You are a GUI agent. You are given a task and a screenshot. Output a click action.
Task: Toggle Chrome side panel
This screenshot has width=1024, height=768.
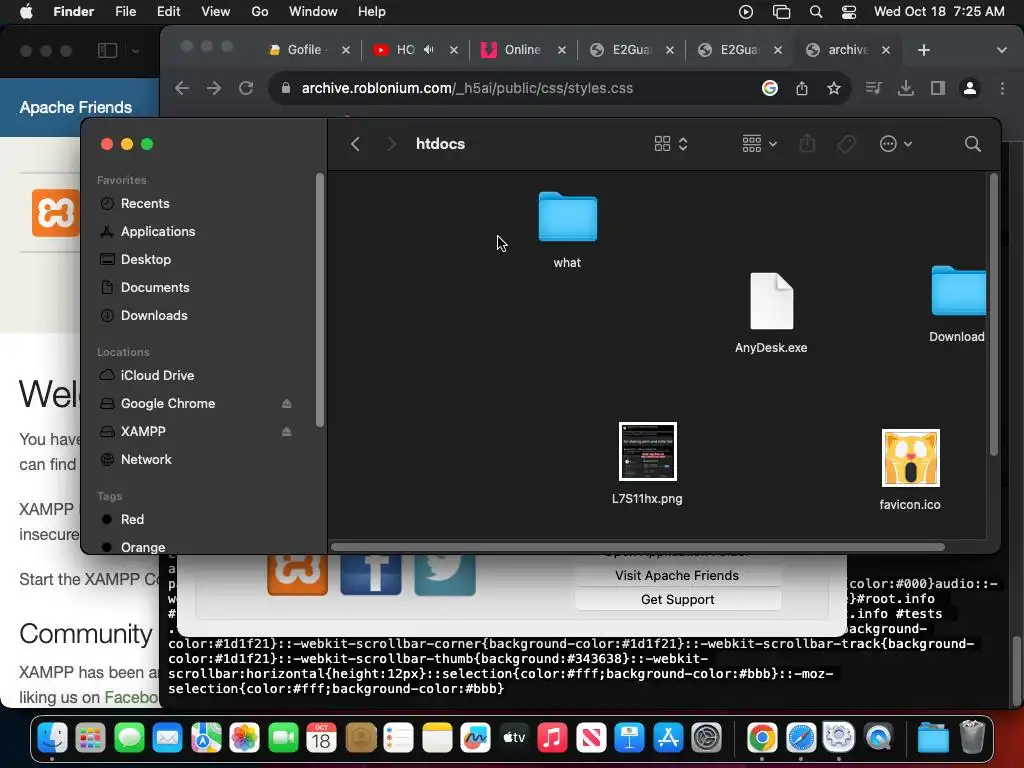point(938,88)
